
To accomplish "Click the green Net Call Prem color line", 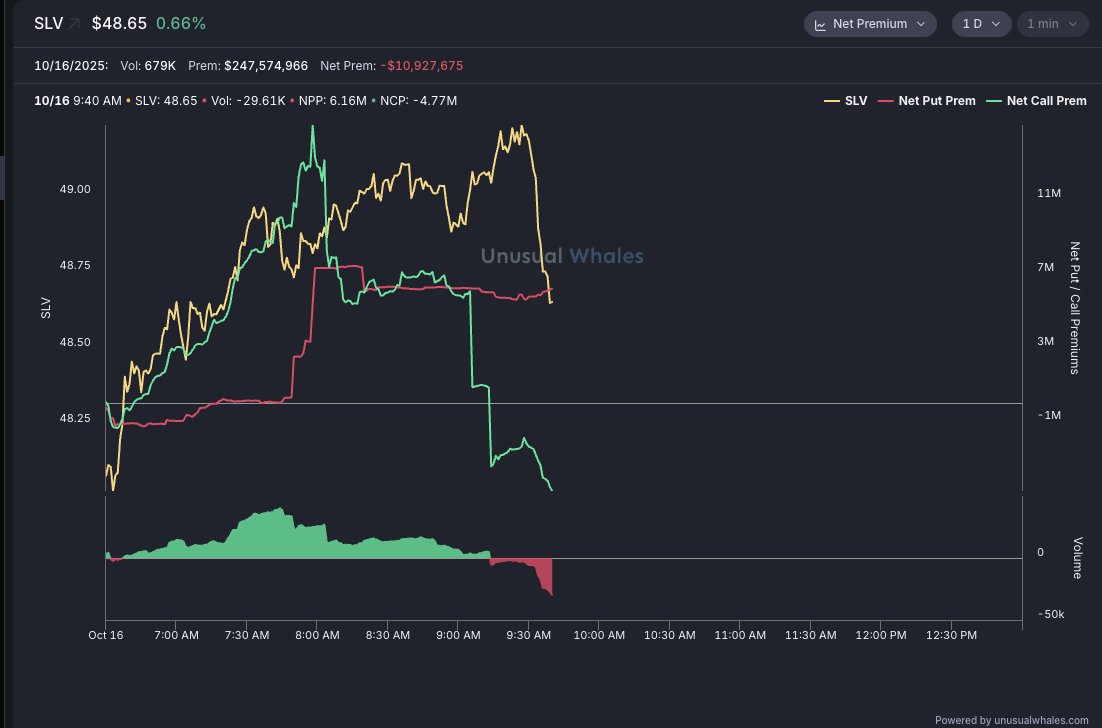I will [x=992, y=101].
